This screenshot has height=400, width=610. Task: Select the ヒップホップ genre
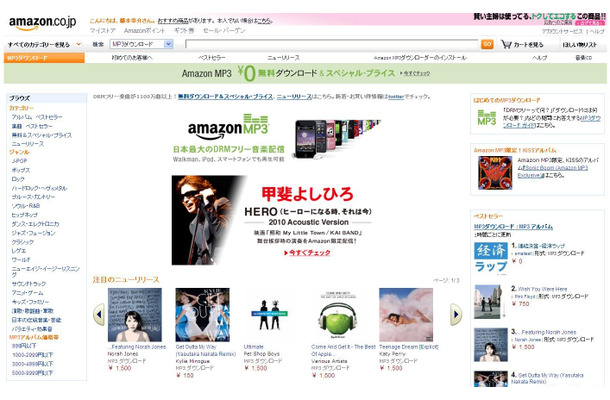25,215
